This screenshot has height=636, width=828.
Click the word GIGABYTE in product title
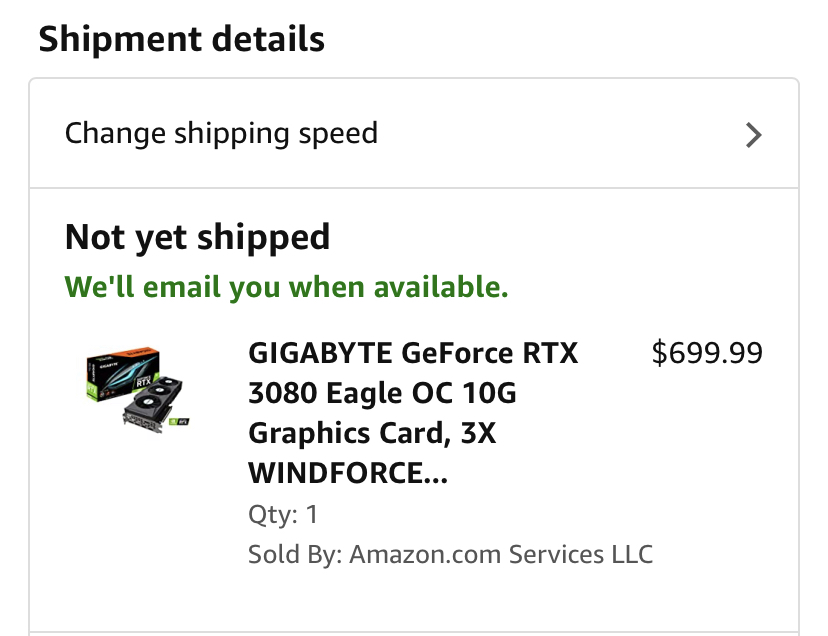tap(320, 354)
